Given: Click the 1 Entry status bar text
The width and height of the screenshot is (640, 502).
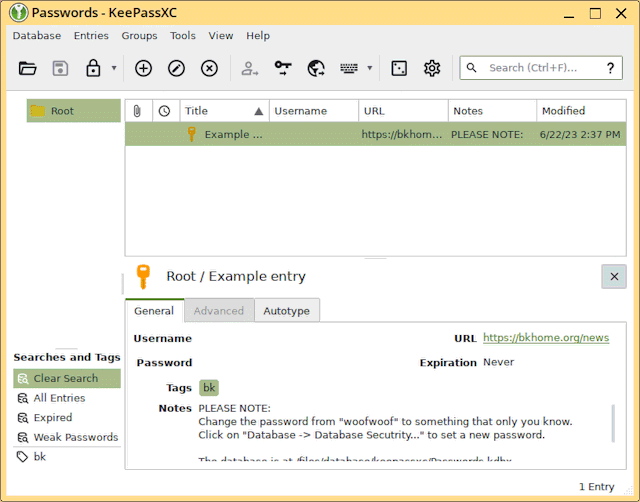Looking at the screenshot, I should (596, 486).
